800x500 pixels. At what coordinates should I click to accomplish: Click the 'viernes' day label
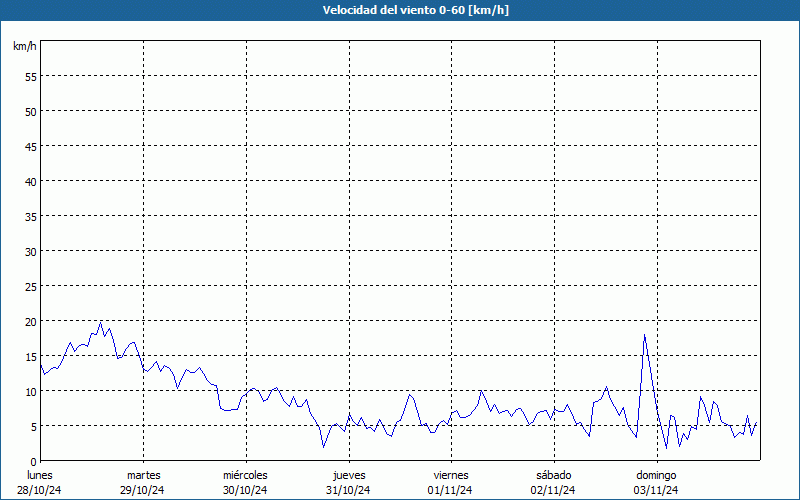point(451,475)
